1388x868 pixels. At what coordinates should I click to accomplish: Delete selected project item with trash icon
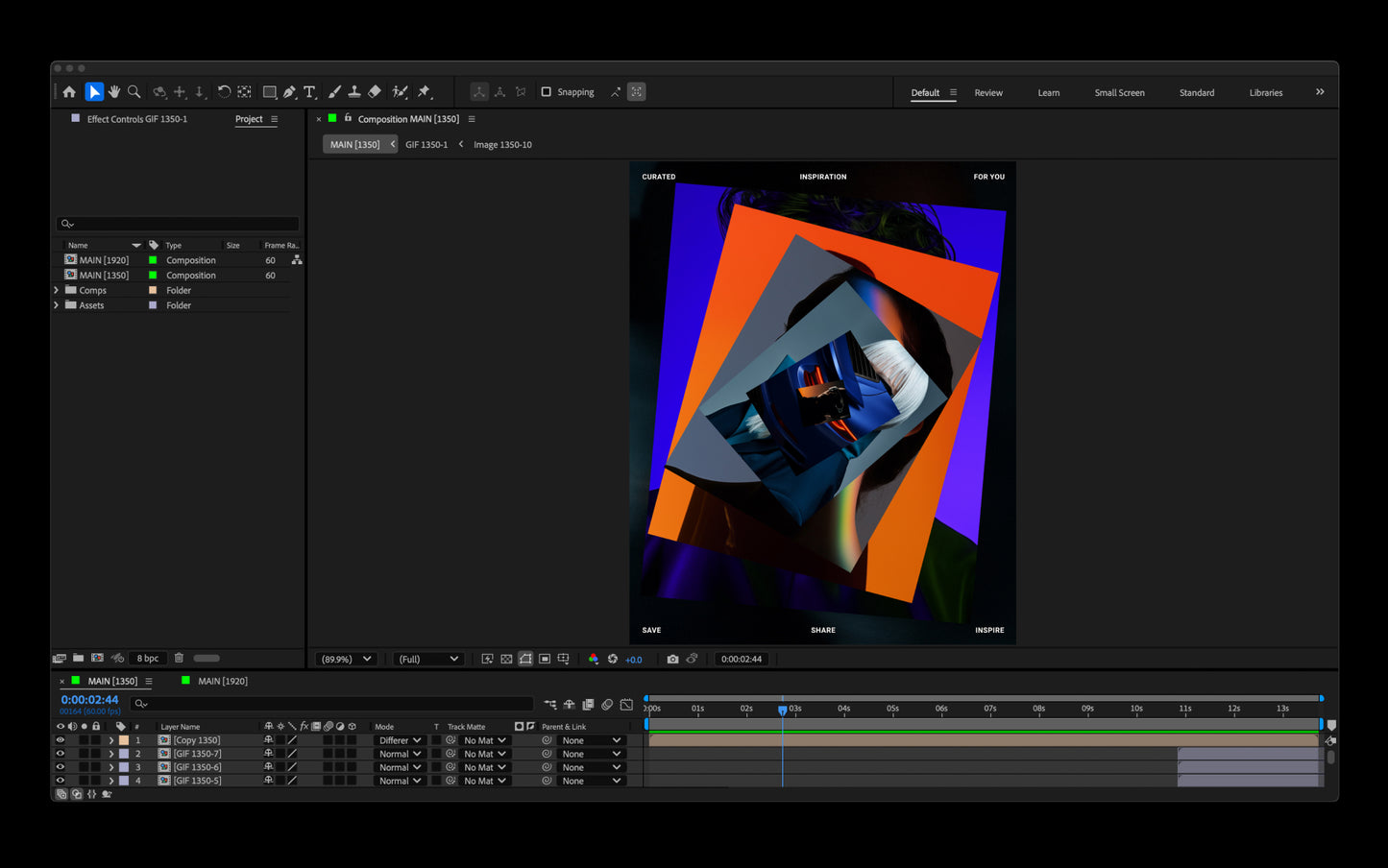(x=179, y=658)
